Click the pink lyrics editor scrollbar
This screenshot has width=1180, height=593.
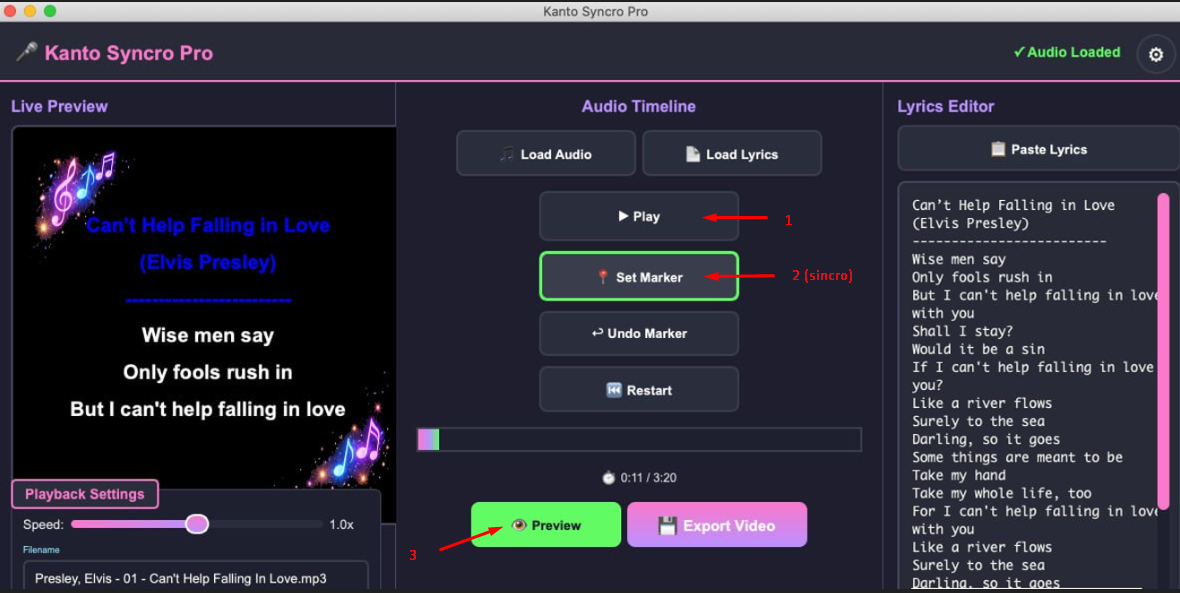[x=1163, y=350]
